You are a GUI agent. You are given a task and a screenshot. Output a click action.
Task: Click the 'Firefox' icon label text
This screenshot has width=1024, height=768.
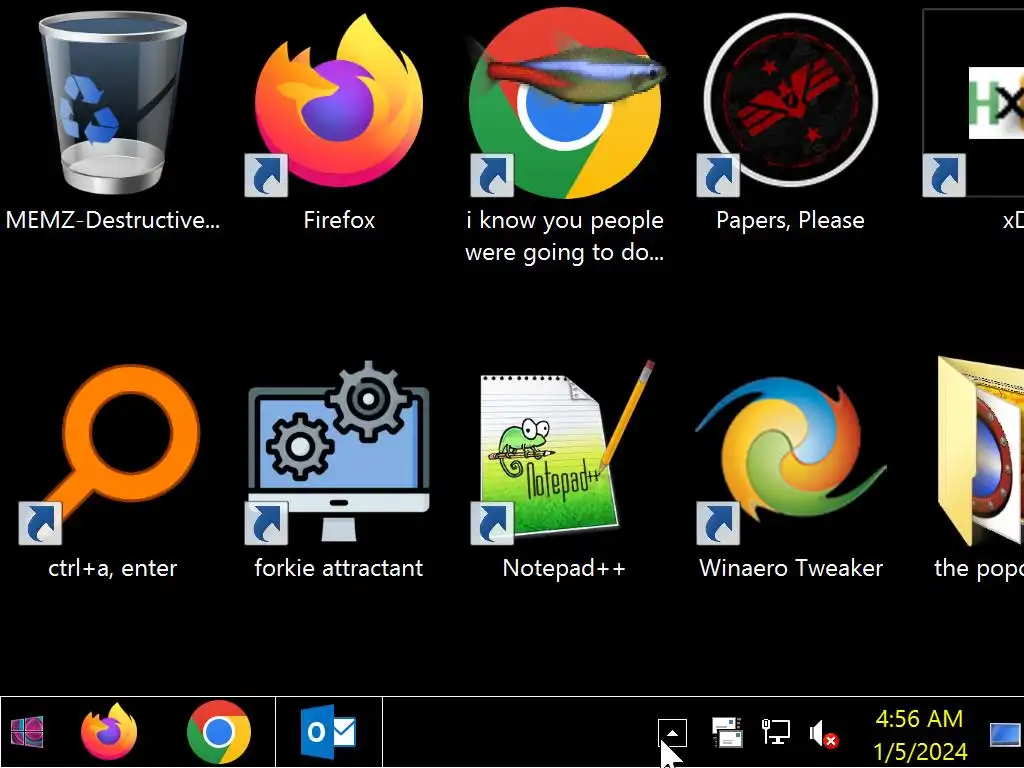click(x=339, y=220)
